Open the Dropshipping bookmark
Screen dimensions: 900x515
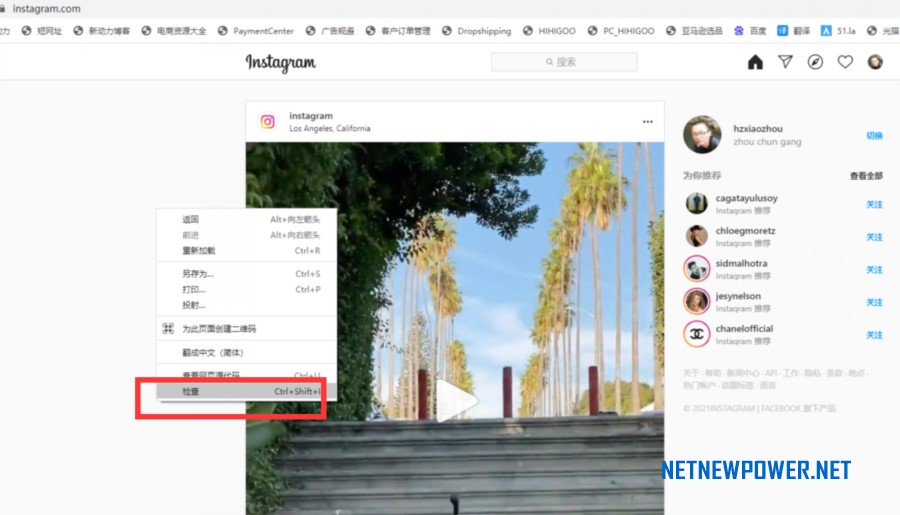[476, 31]
